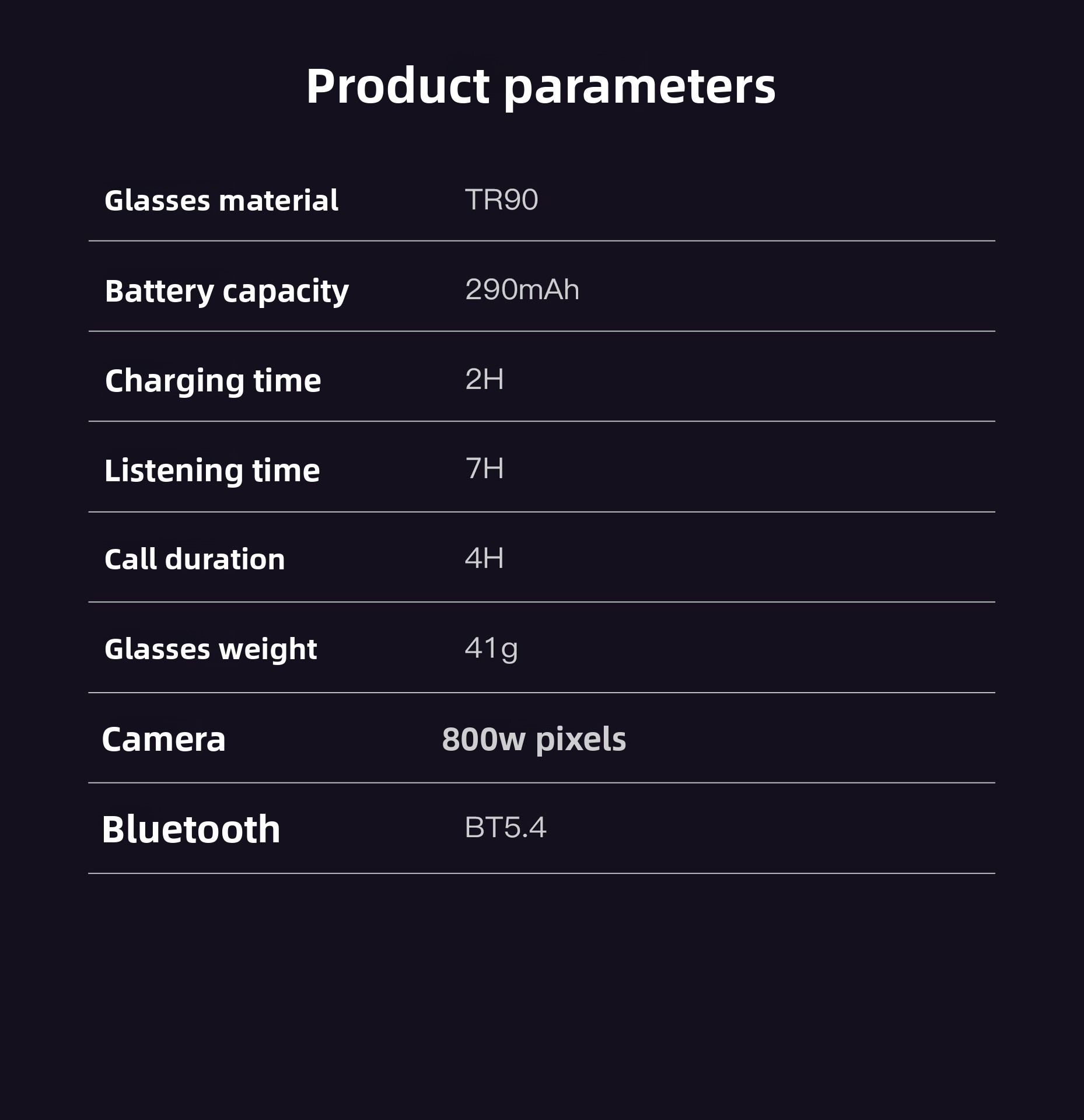Select the Listening time label
1084x1120 pixels.
point(212,471)
